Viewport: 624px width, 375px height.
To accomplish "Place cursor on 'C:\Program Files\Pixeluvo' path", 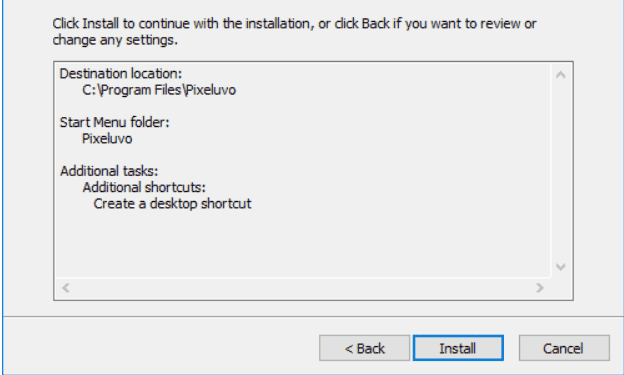I will [x=159, y=90].
